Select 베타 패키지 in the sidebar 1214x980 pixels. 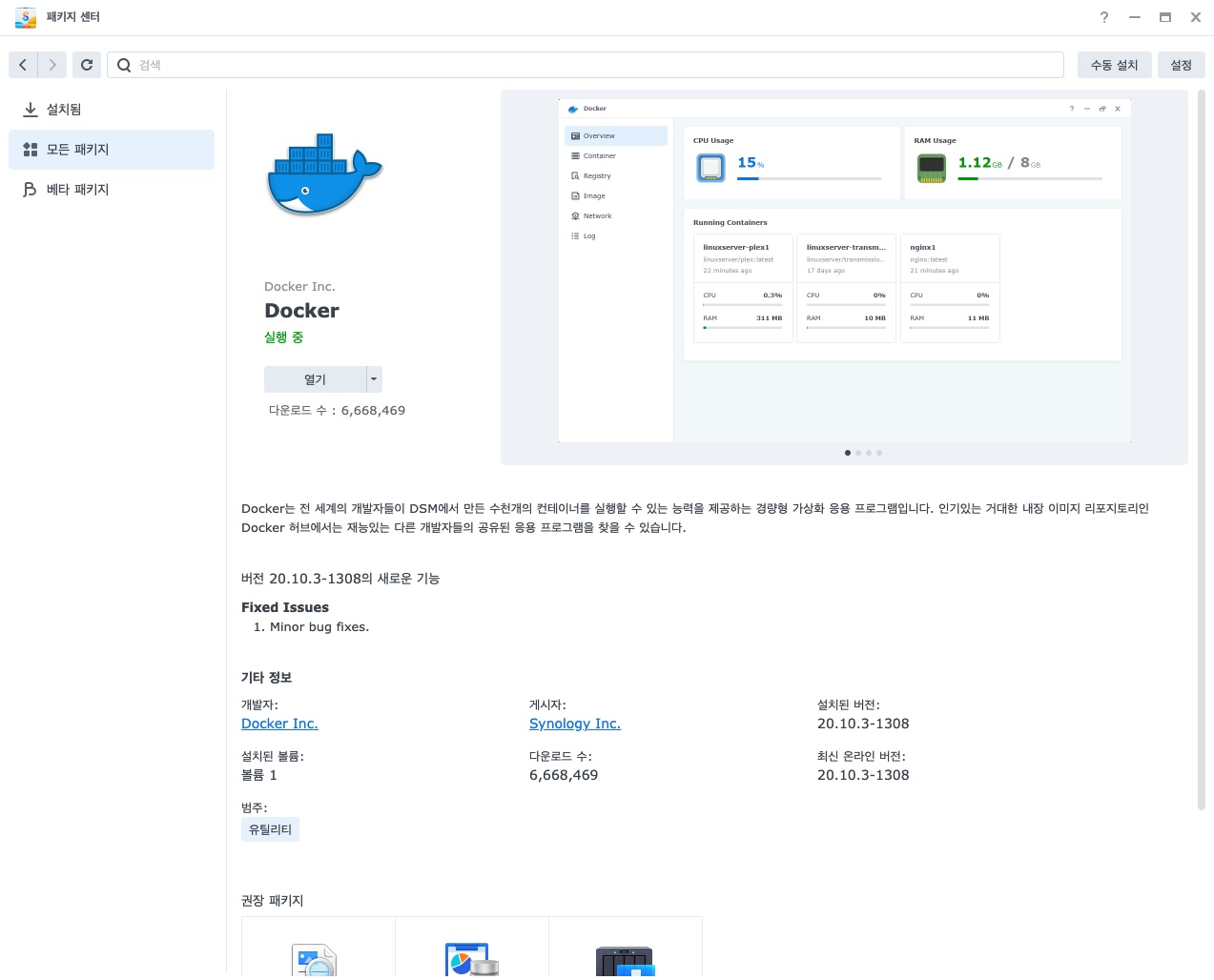[112, 190]
